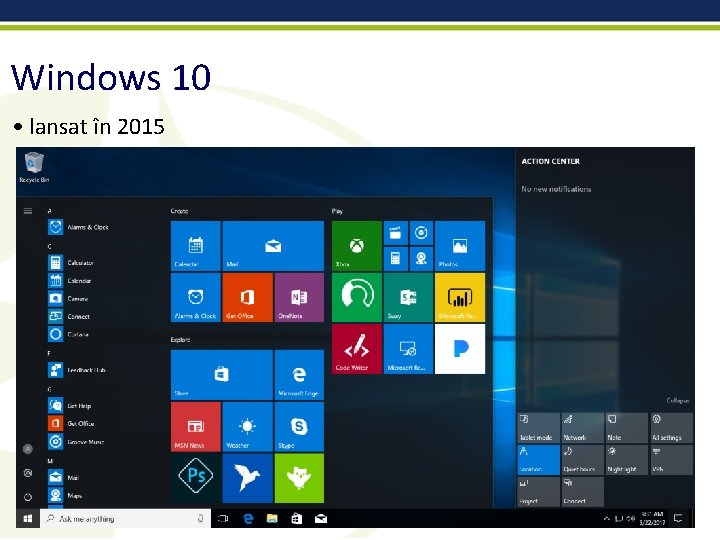Open Edge from the taskbar
This screenshot has height=540, width=720.
(x=248, y=518)
